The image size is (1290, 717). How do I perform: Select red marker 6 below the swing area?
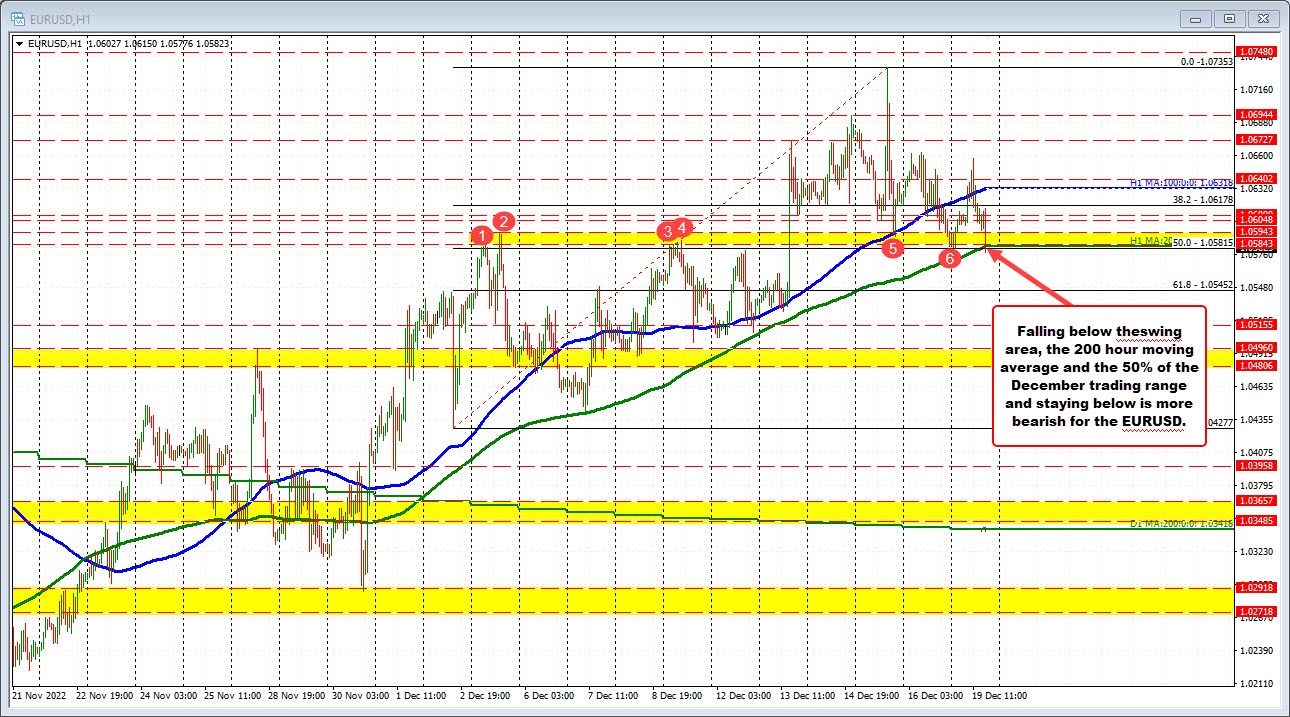pyautogui.click(x=948, y=258)
